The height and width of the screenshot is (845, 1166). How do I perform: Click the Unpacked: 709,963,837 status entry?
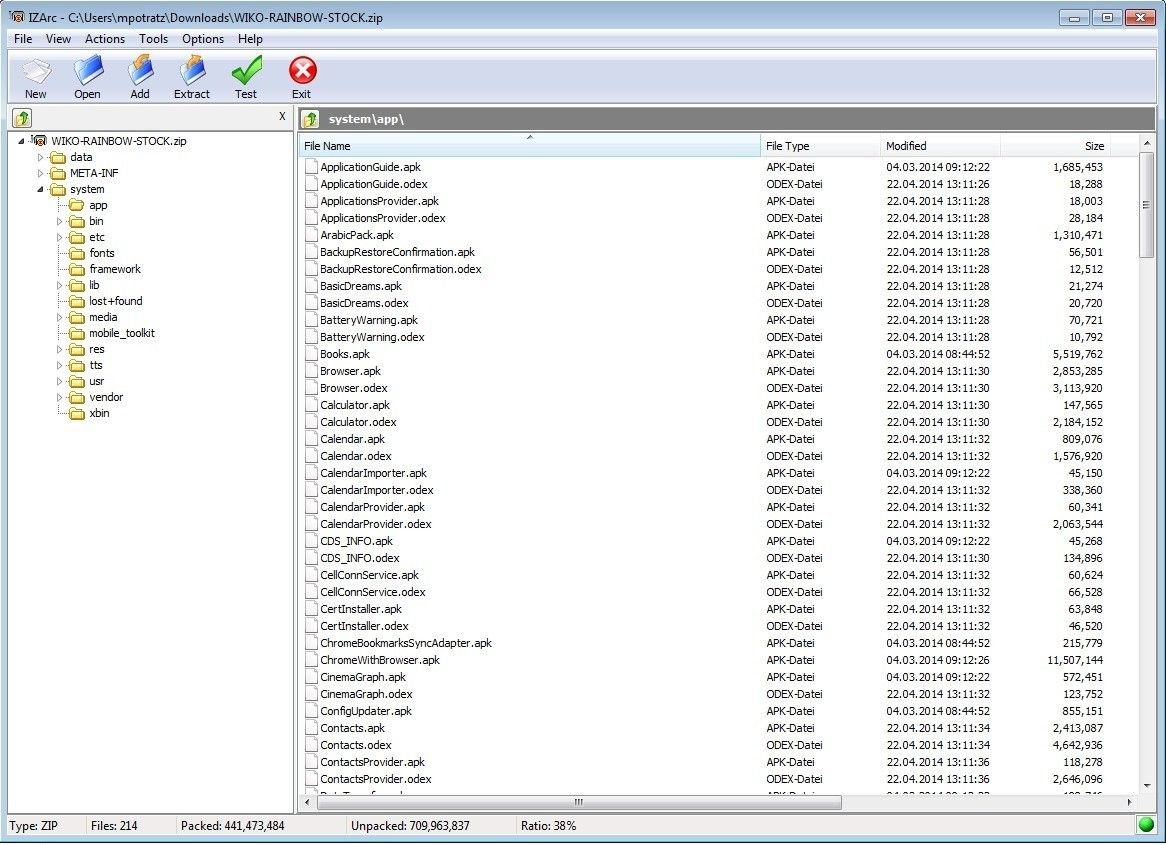pos(410,826)
